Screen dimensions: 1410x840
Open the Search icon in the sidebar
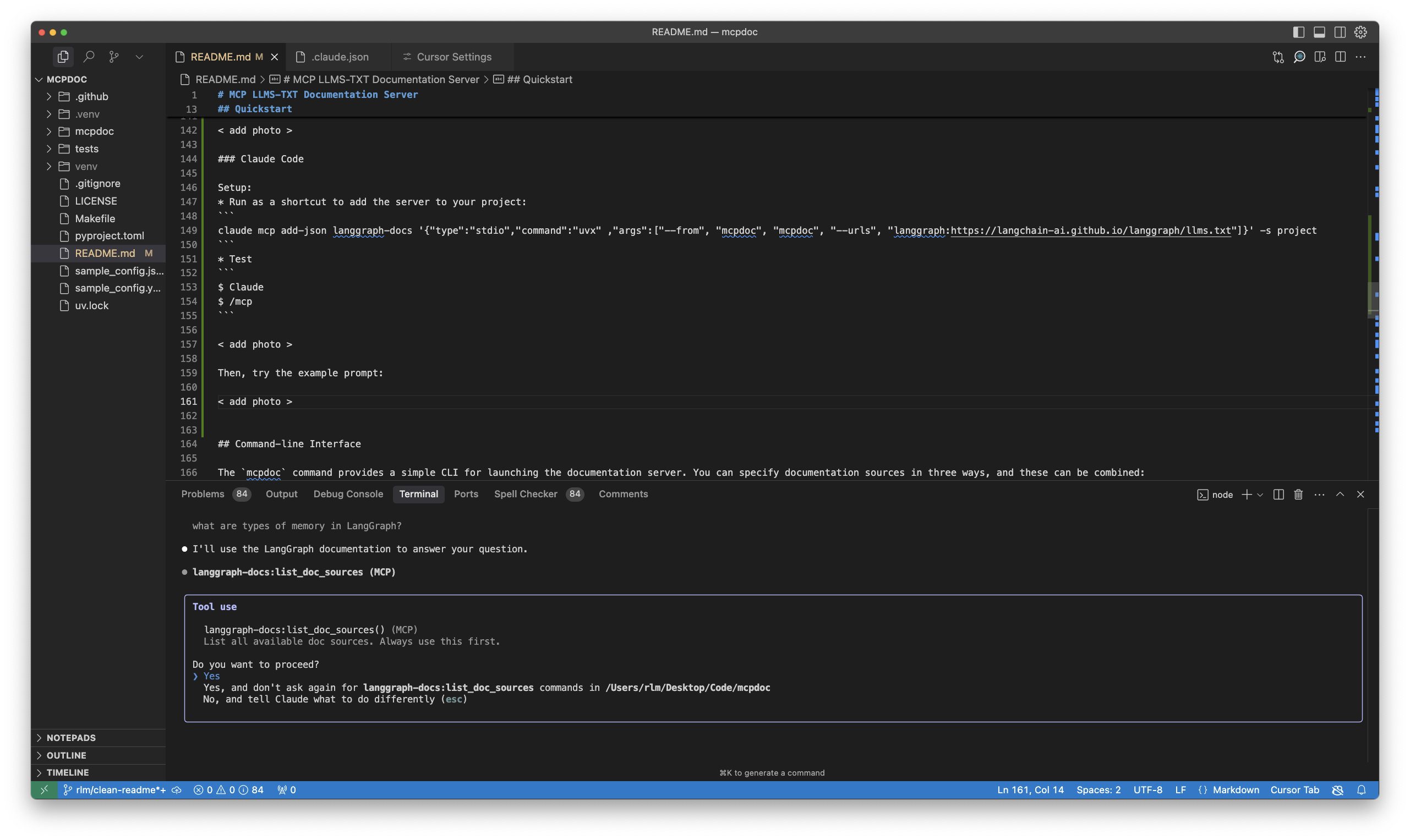pyautogui.click(x=89, y=57)
